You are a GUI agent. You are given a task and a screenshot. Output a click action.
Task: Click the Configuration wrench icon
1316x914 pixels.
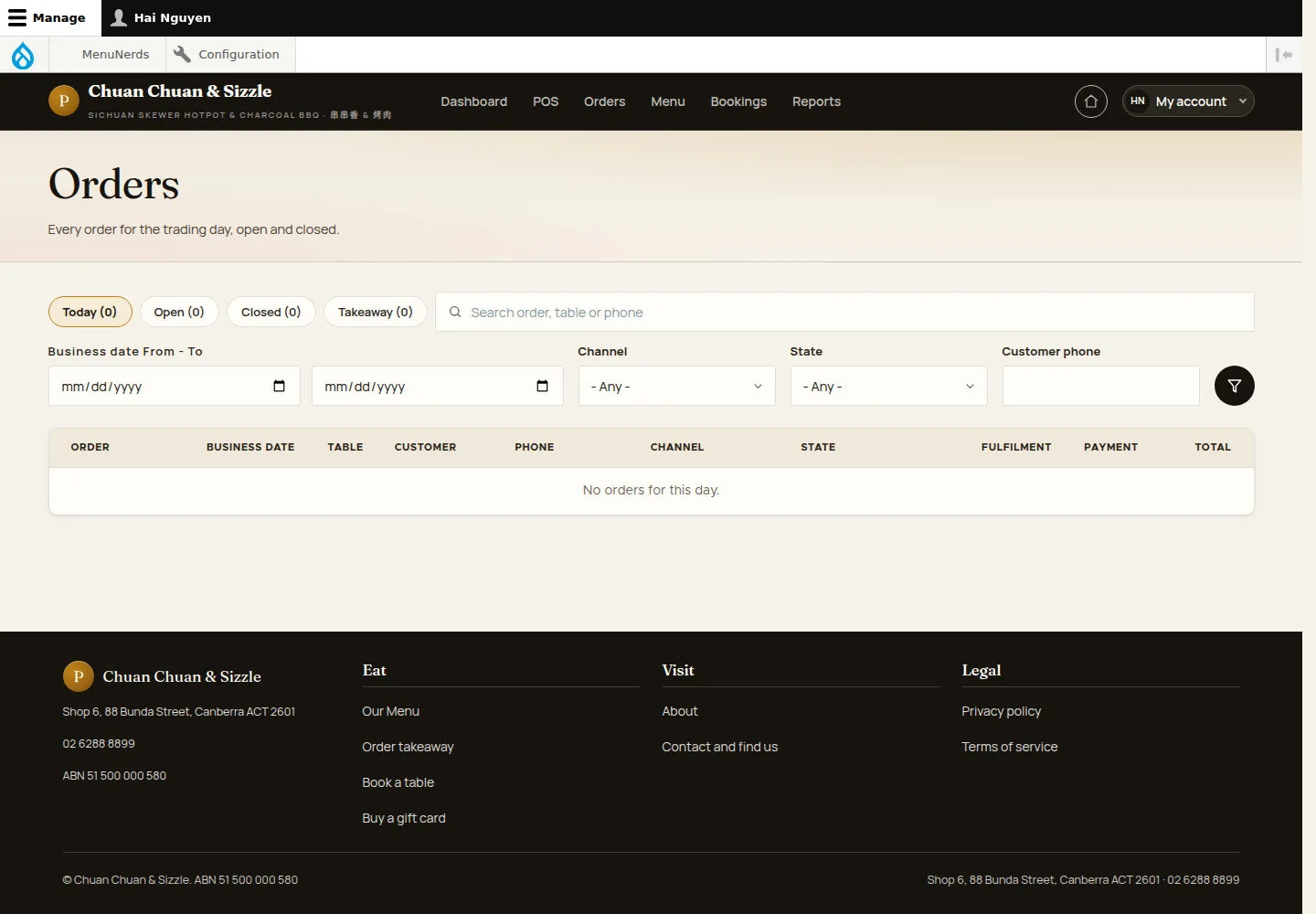coord(182,54)
